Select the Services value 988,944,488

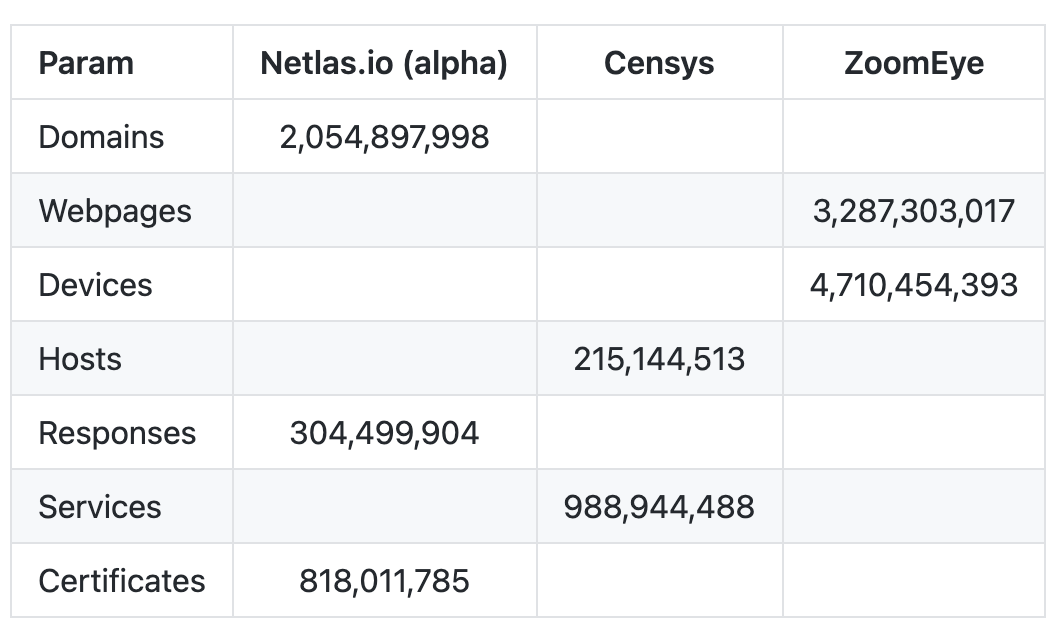pos(659,507)
